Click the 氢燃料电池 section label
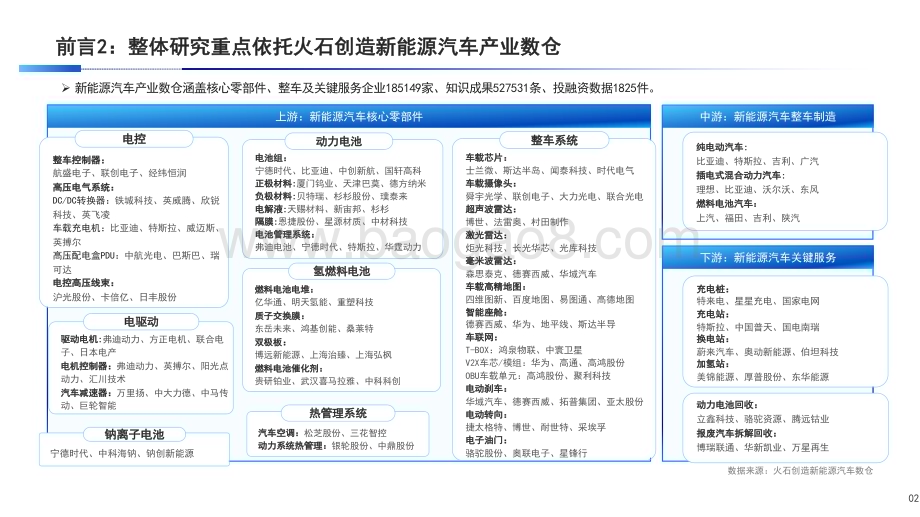The width and height of the screenshot is (920, 517). 341,271
